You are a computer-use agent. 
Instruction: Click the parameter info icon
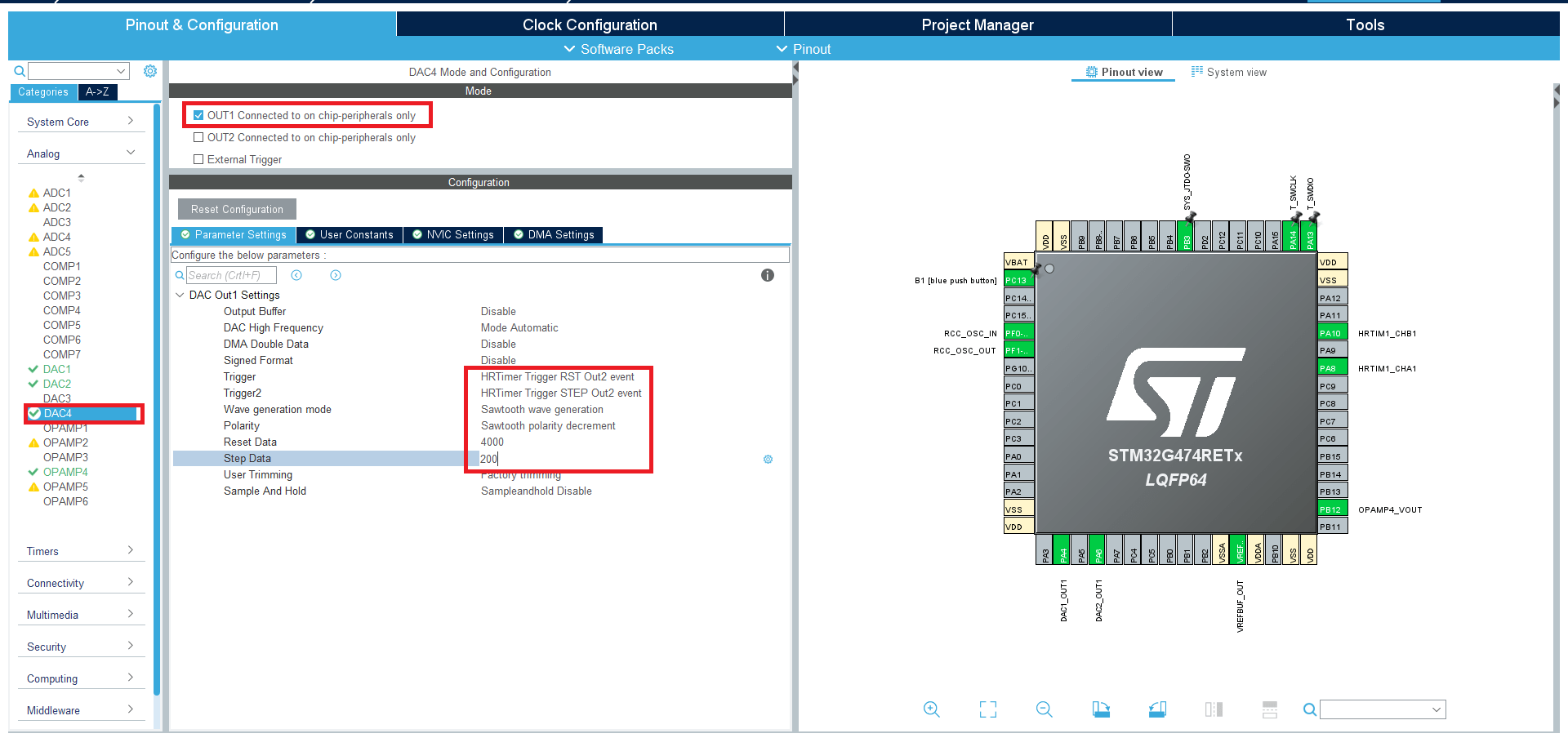point(767,275)
